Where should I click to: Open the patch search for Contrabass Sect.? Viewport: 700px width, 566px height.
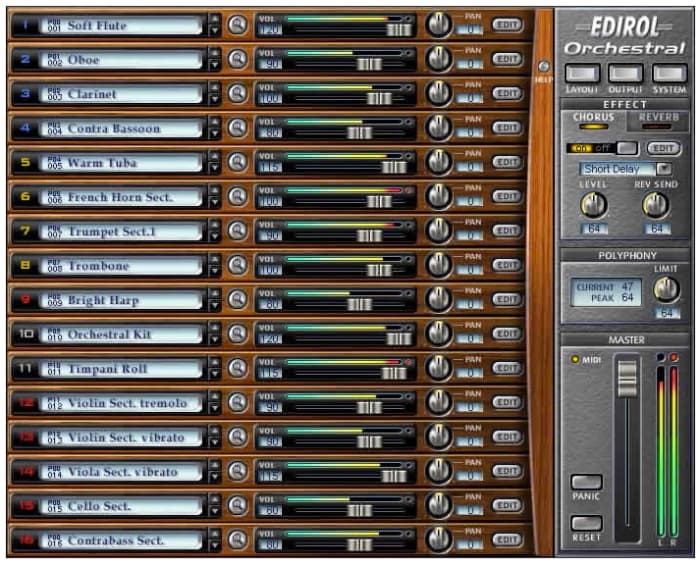(238, 540)
